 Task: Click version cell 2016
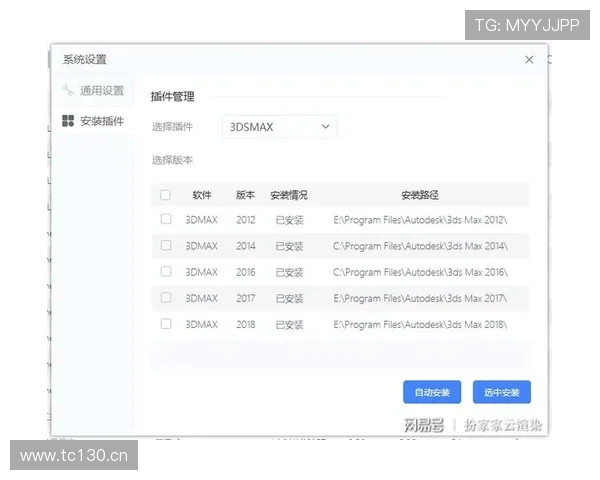click(246, 273)
